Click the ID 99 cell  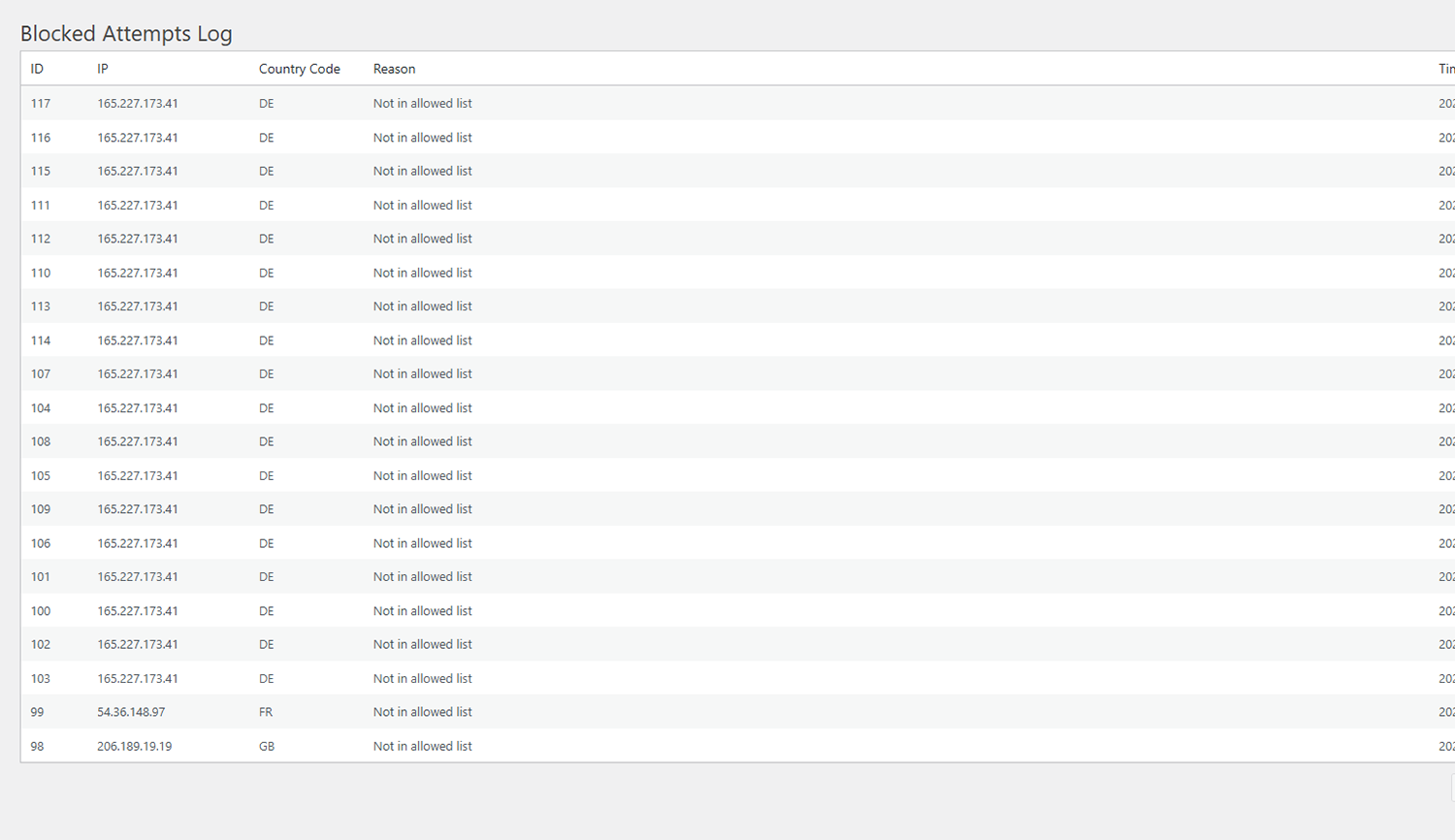(x=38, y=712)
